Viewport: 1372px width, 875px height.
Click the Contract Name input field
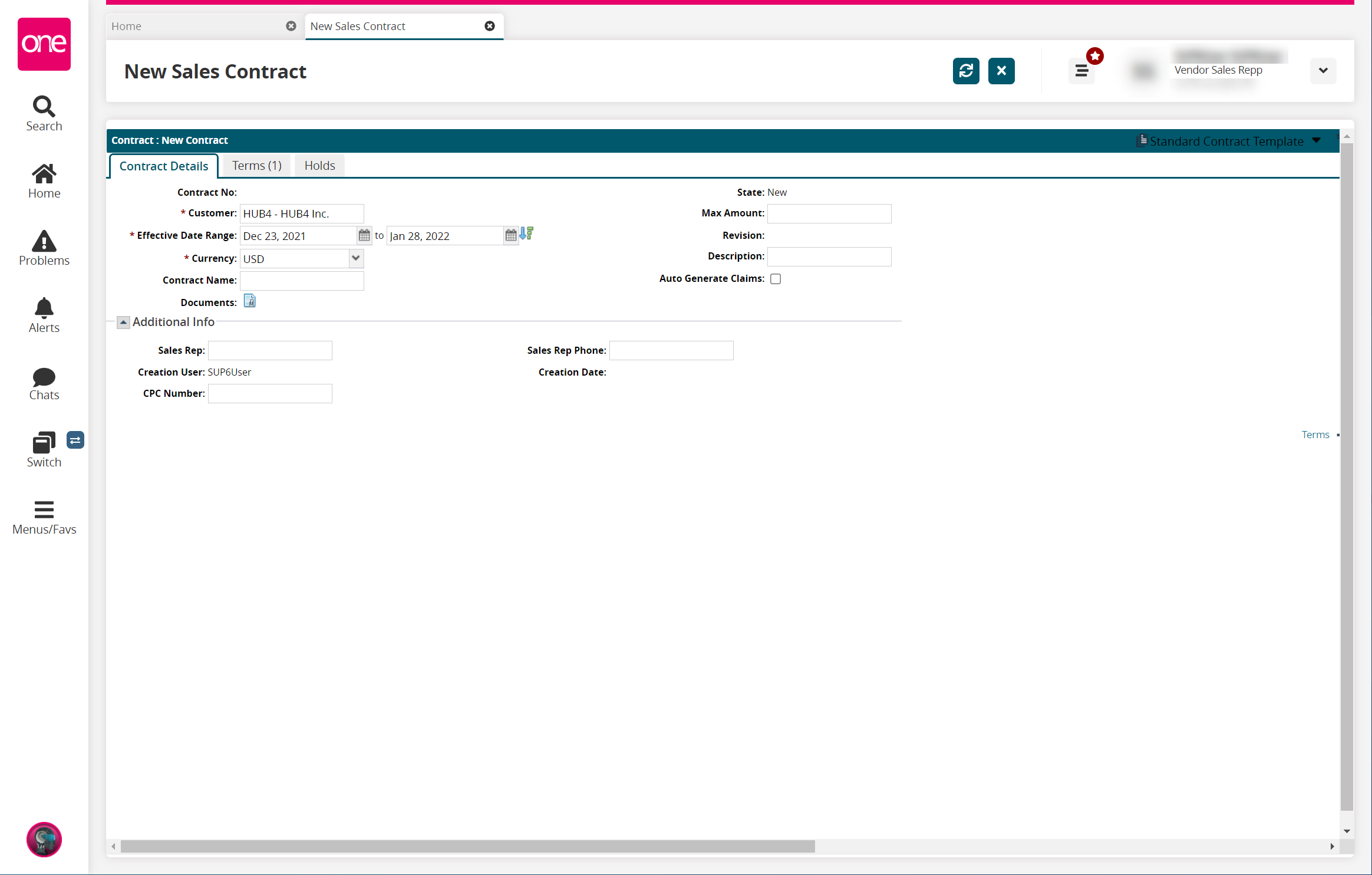click(302, 281)
